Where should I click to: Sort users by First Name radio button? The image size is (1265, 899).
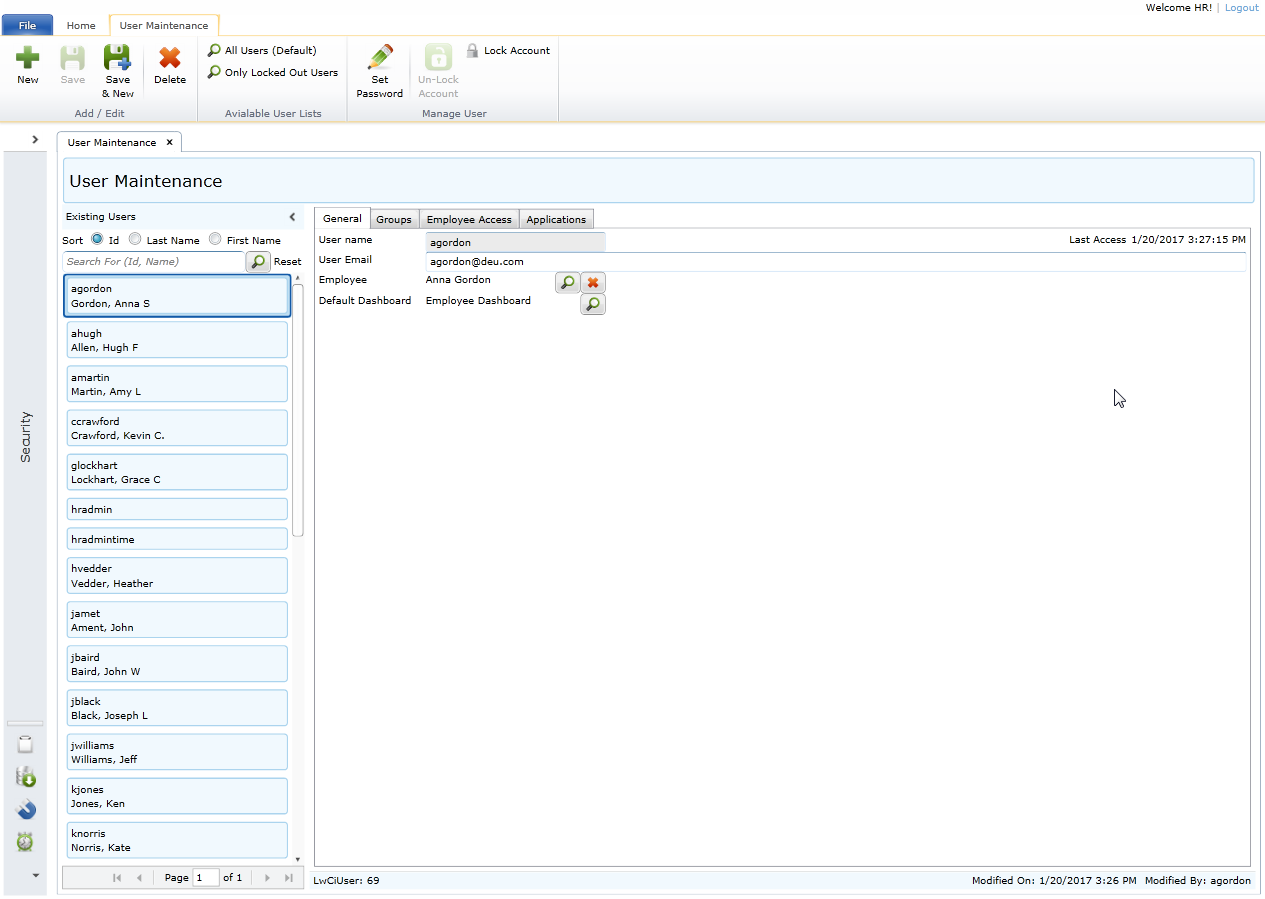215,239
